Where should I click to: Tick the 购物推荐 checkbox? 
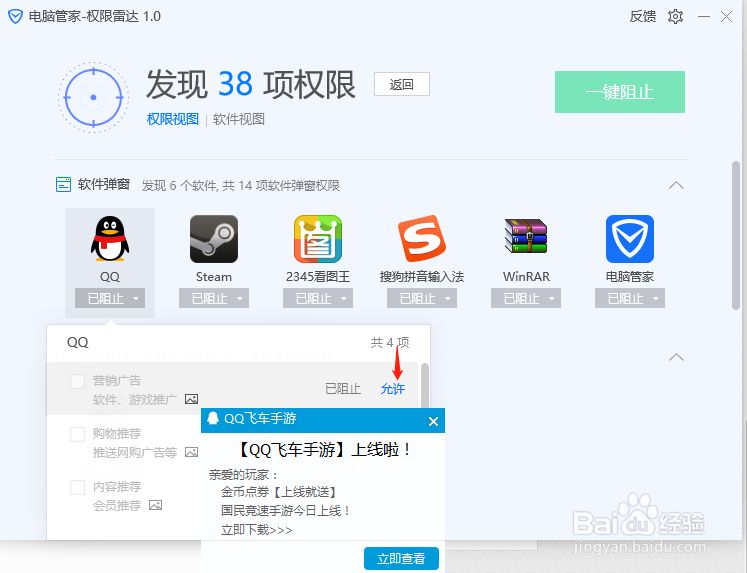tap(78, 434)
